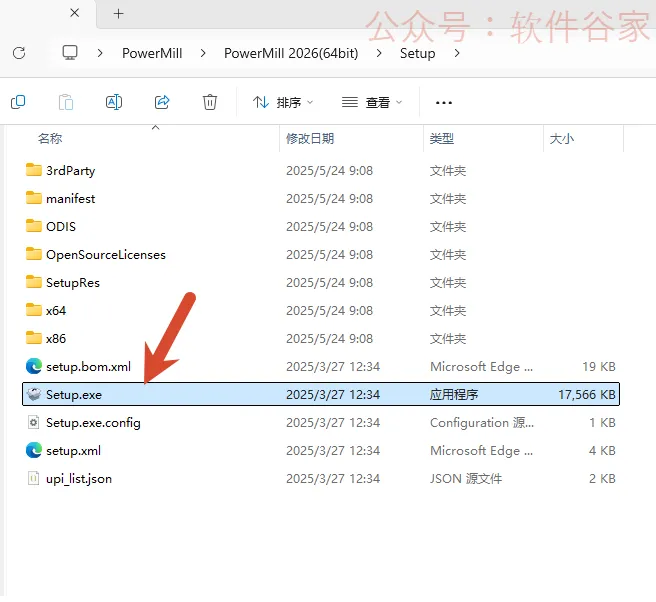The height and width of the screenshot is (602, 656).
Task: Select the SetupRes folder icon
Action: [33, 282]
